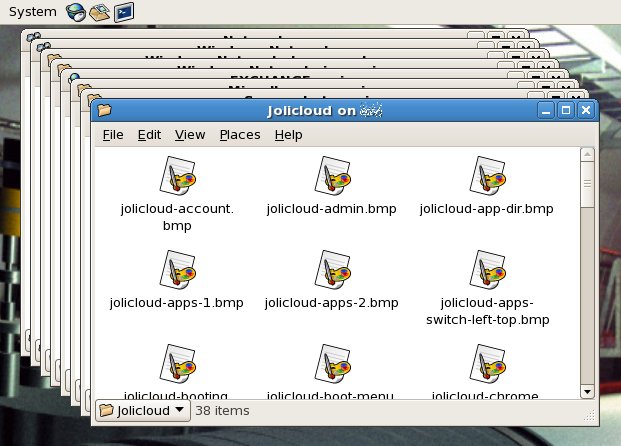Click the file name jolicloud-app-dir.bmp
621x446 pixels.
(x=486, y=209)
